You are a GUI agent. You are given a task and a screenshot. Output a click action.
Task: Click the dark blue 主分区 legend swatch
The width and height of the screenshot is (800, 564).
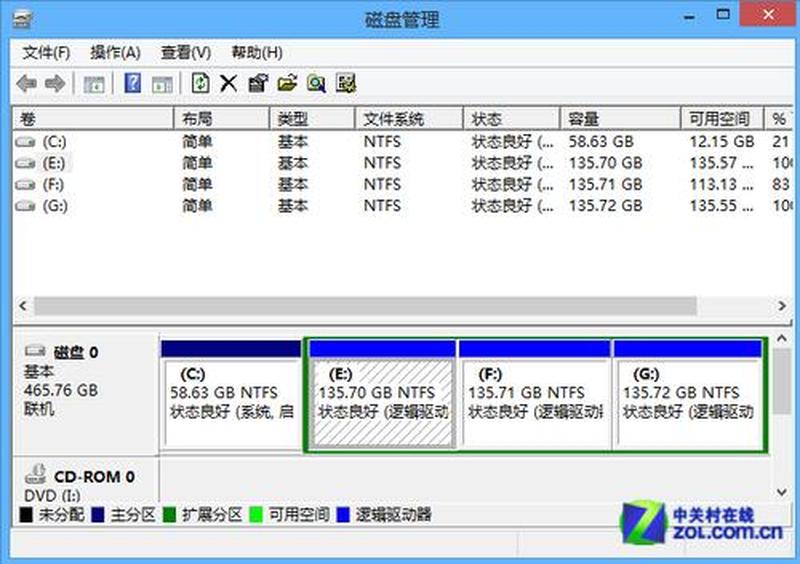tap(97, 514)
